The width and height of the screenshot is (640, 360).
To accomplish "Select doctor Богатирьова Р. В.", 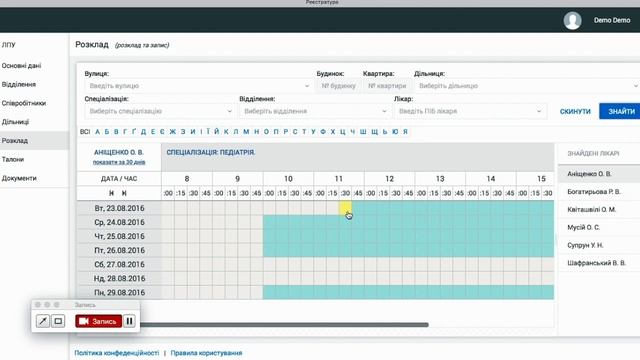I will 593,191.
